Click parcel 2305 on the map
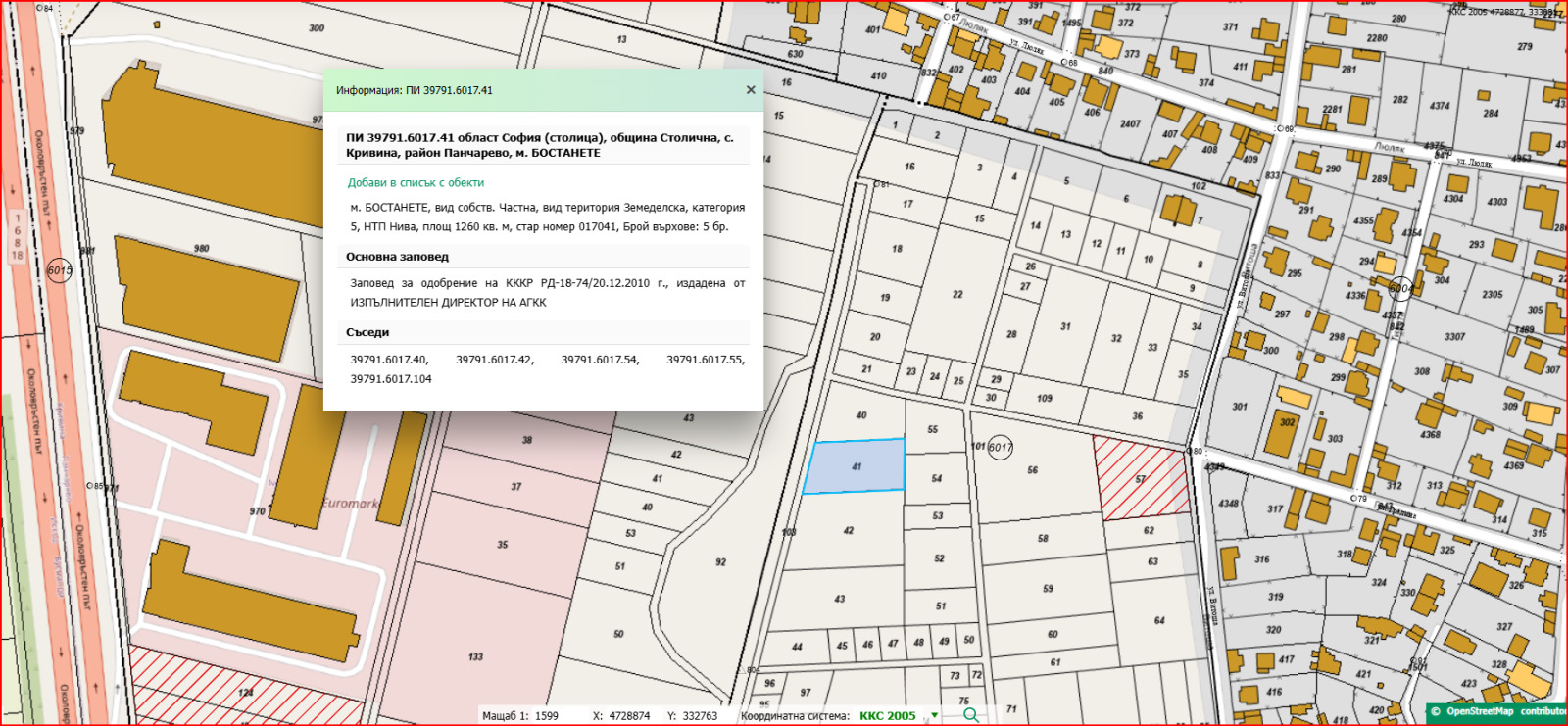Image resolution: width=1568 pixels, height=726 pixels. pos(1493,294)
